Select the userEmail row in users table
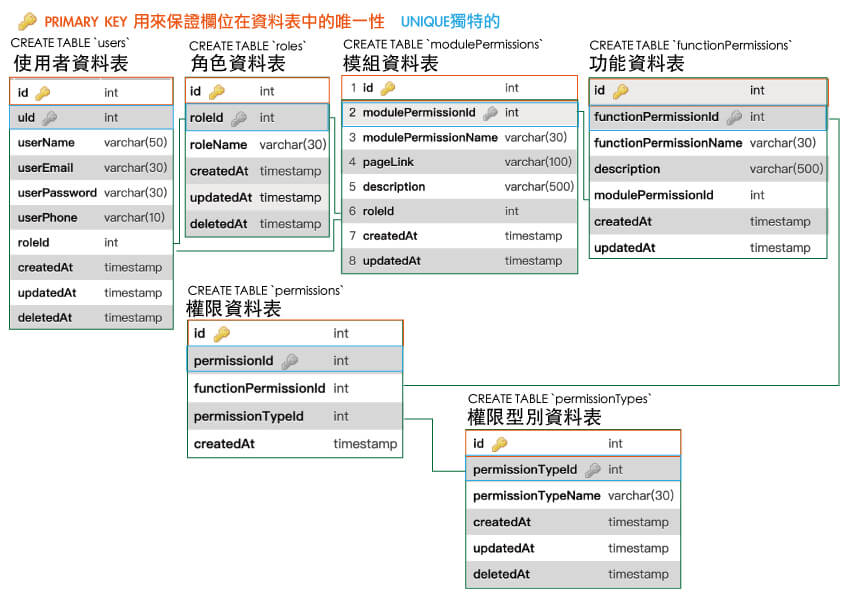 click(92, 168)
